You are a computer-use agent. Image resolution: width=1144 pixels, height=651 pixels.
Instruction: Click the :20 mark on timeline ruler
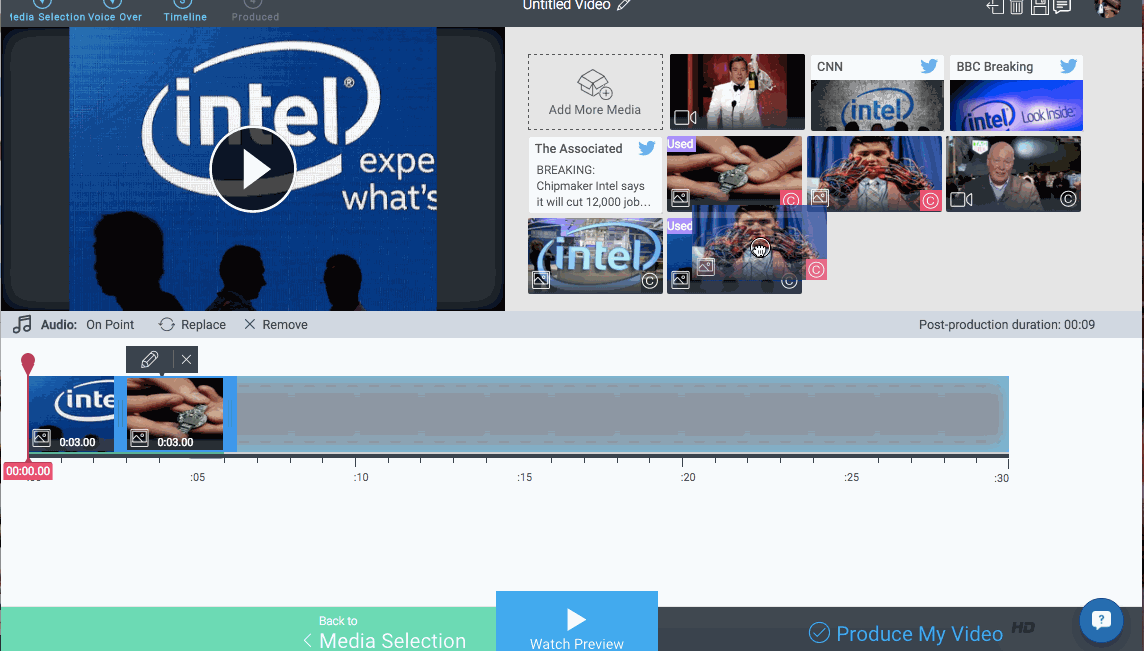(x=687, y=477)
